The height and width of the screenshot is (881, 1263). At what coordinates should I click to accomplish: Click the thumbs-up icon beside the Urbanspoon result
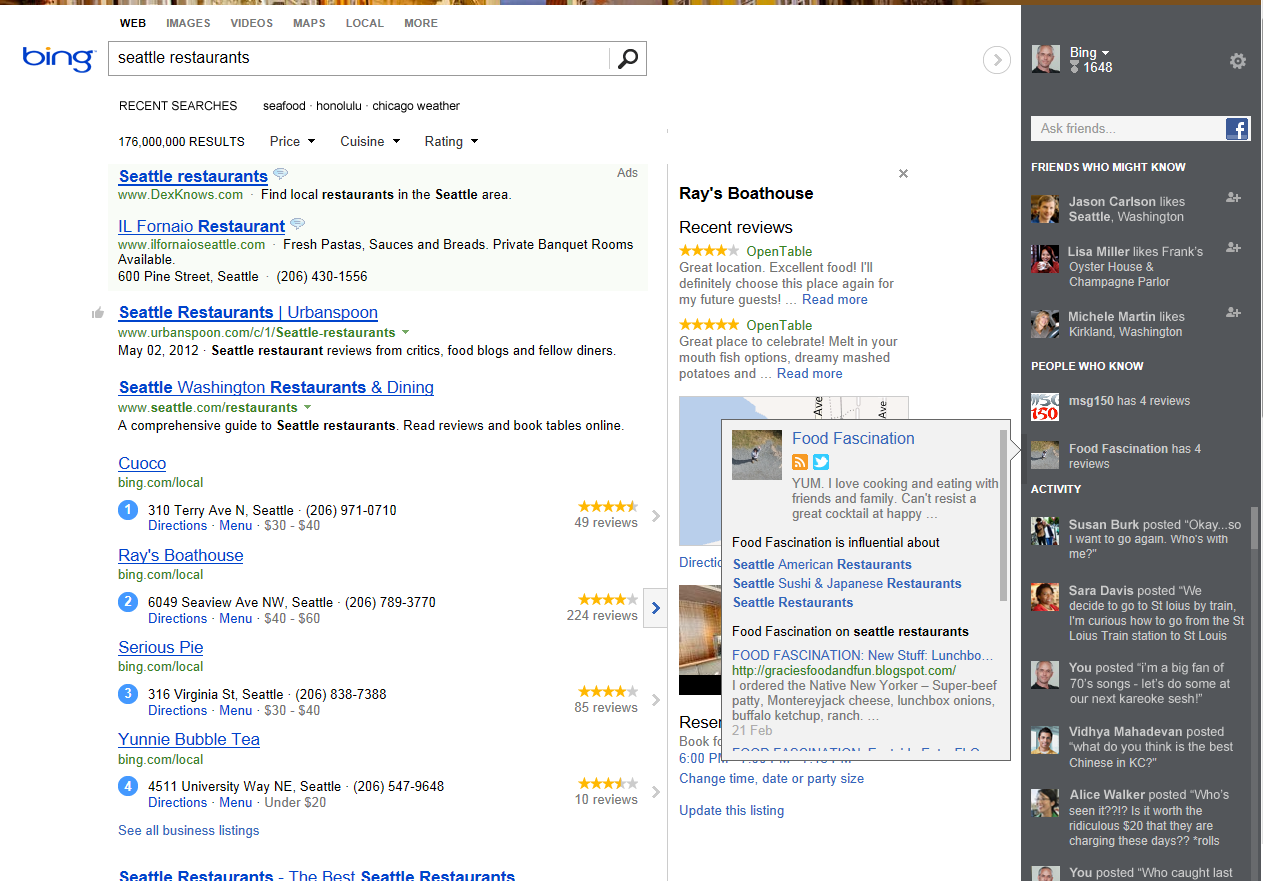pyautogui.click(x=98, y=313)
